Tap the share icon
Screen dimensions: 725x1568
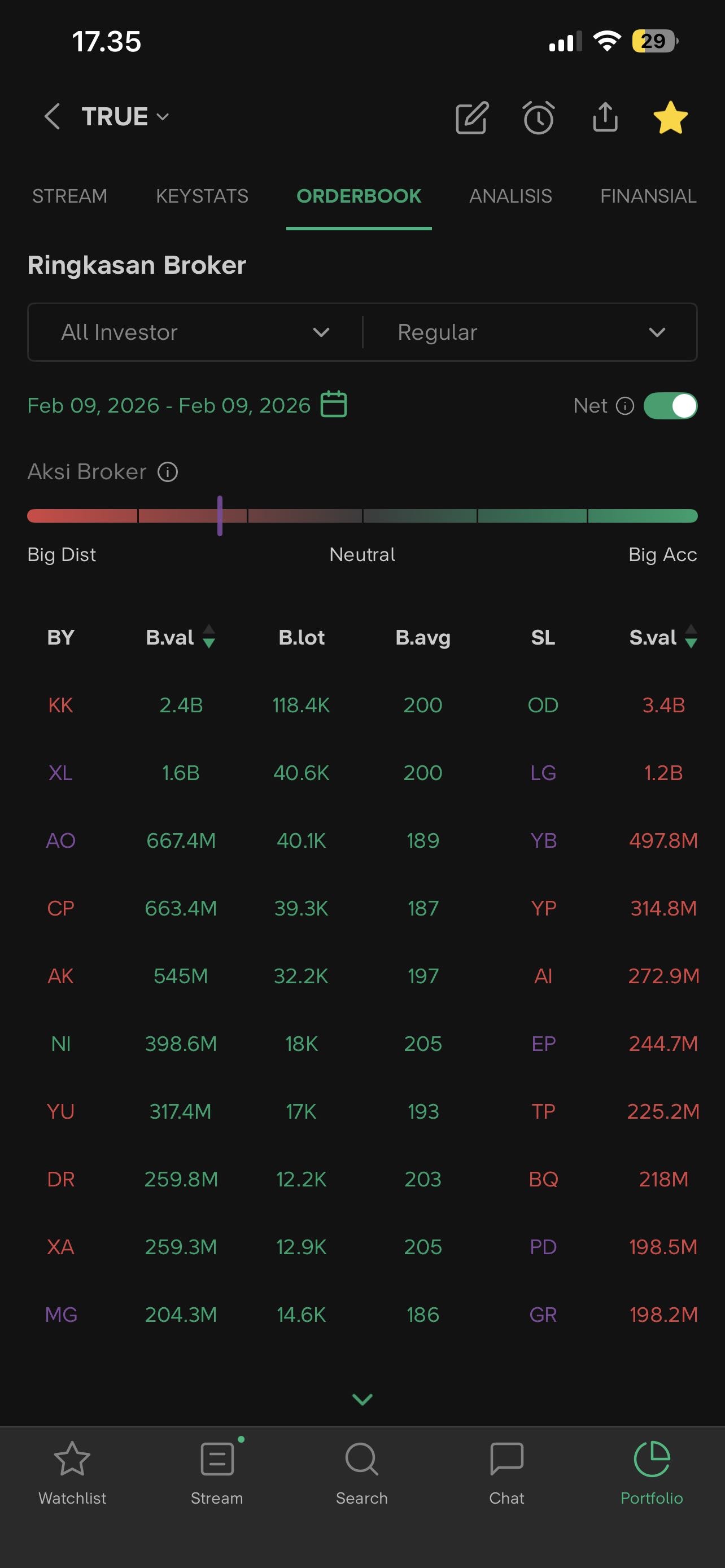605,117
